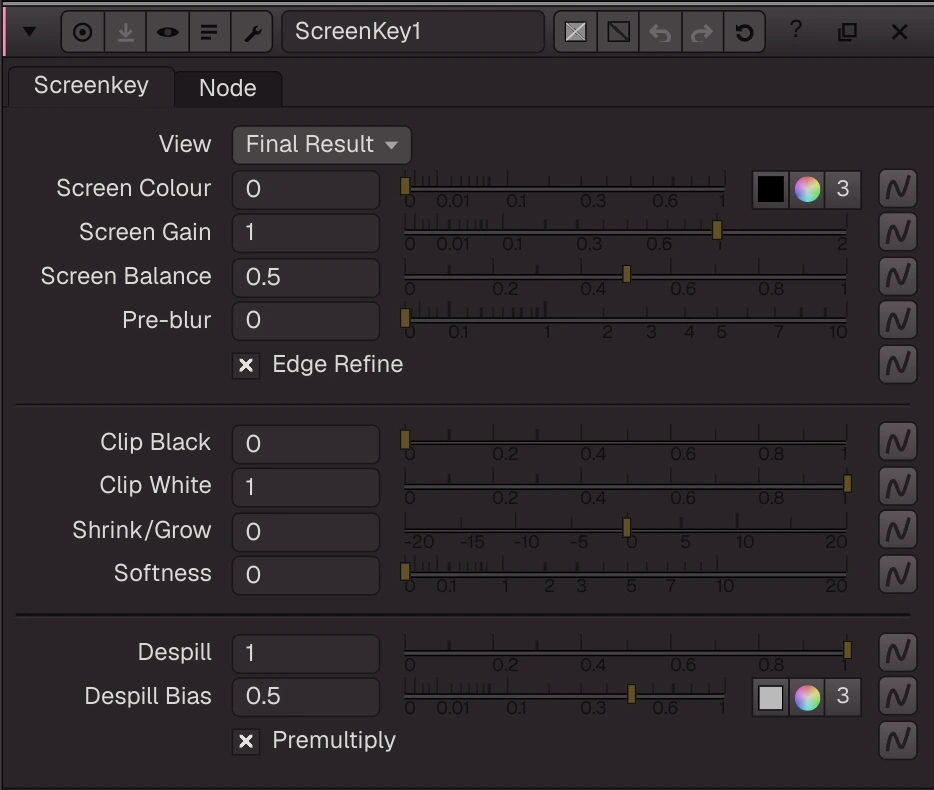Click the Screen Colour slider handle
Image resolution: width=934 pixels, height=790 pixels.
pos(405,186)
